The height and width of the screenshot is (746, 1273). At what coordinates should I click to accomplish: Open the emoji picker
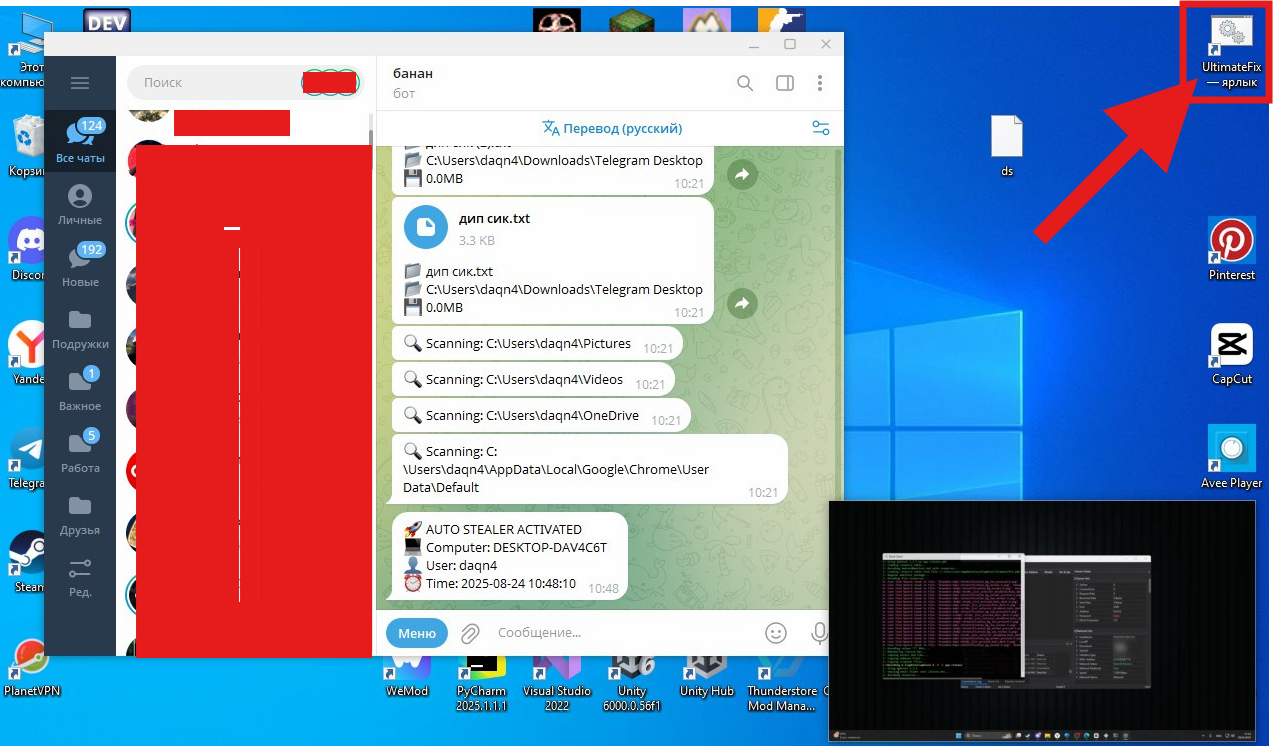775,632
